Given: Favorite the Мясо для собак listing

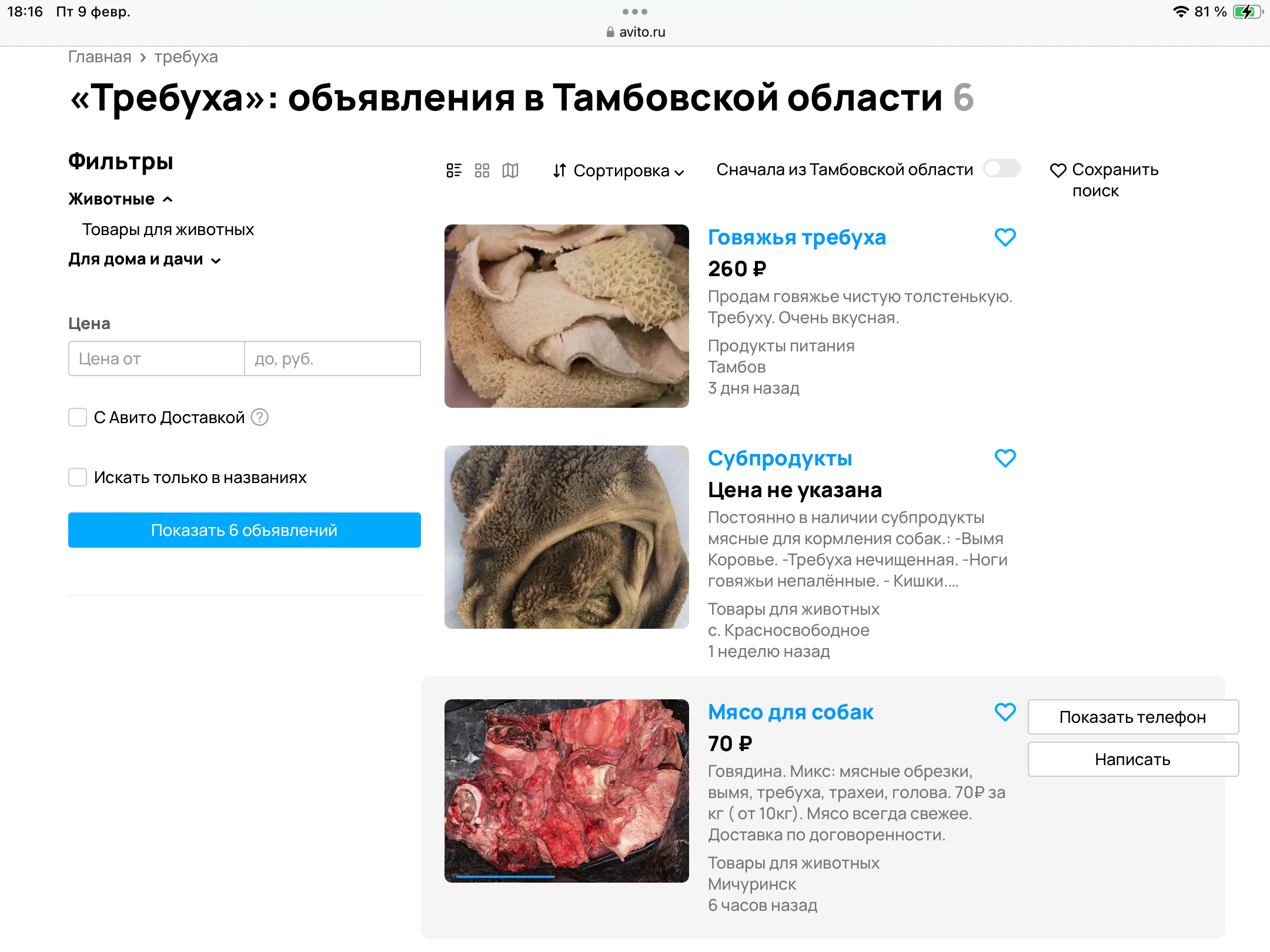Looking at the screenshot, I should [1005, 712].
